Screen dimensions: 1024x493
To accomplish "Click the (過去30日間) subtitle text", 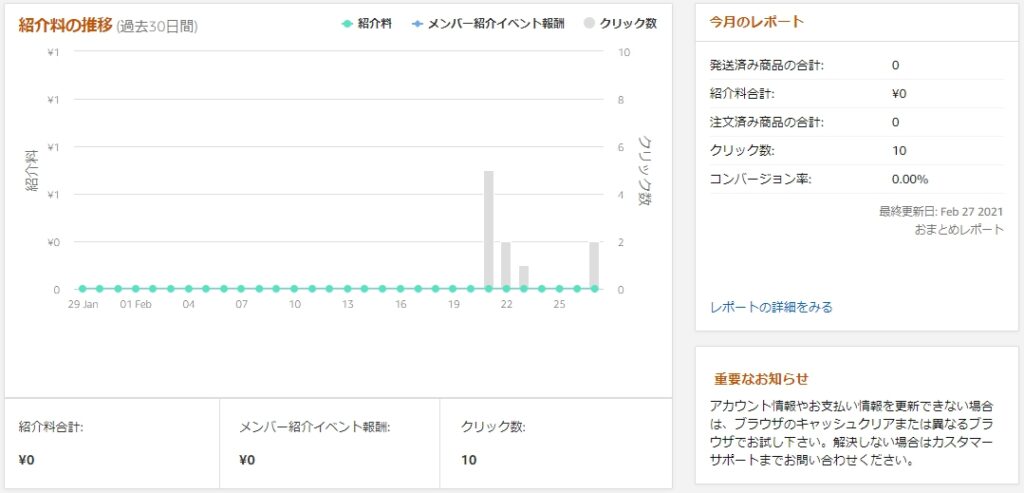I will tap(157, 27).
